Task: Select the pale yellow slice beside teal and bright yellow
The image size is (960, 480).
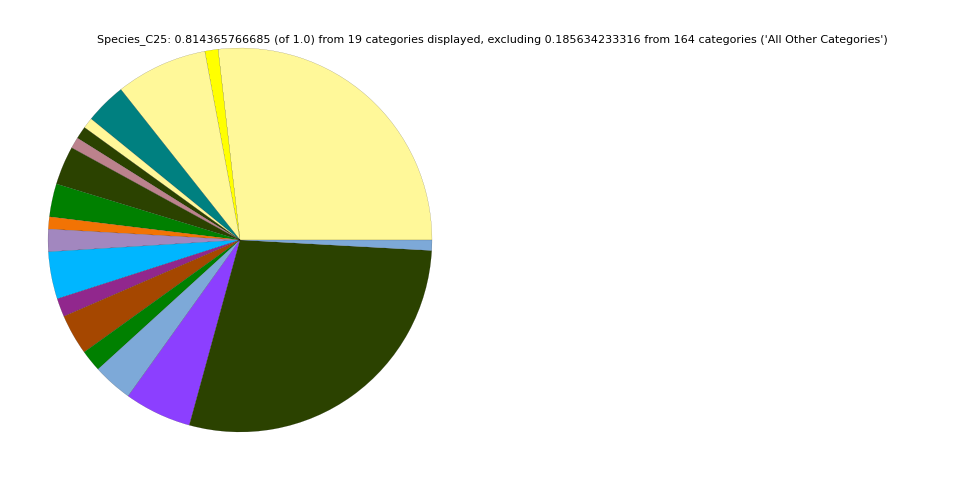Action: coord(172,90)
